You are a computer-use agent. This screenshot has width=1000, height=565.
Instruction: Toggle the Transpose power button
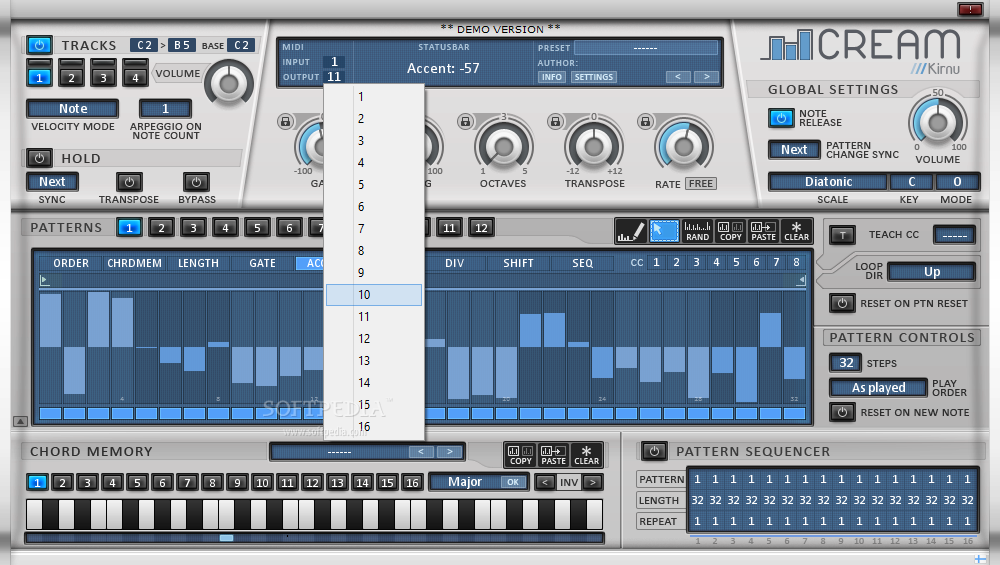pyautogui.click(x=129, y=182)
